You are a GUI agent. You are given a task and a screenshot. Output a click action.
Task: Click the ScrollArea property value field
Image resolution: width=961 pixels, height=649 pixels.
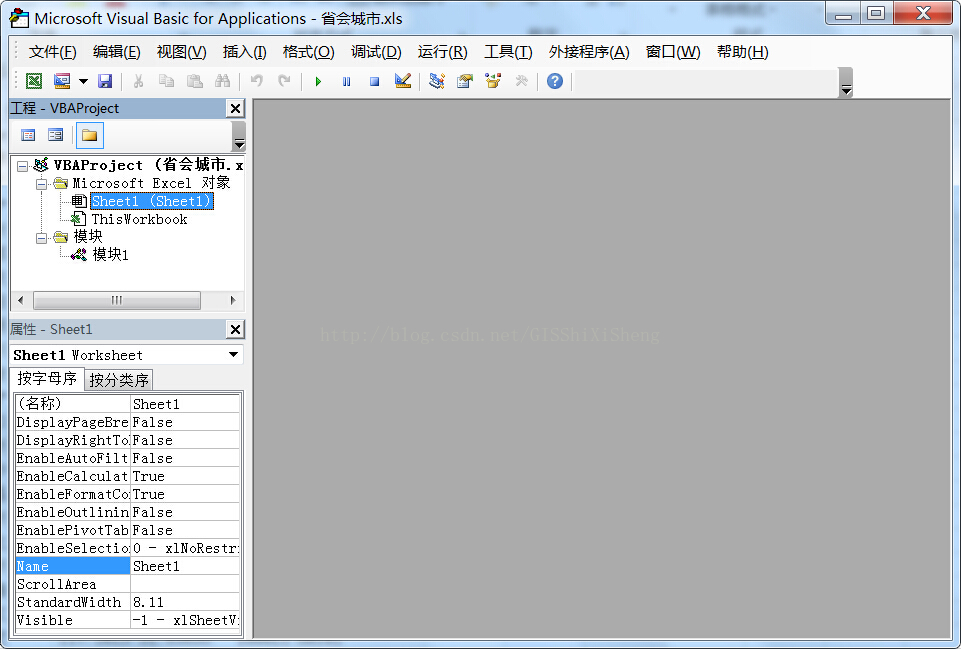[x=185, y=584]
